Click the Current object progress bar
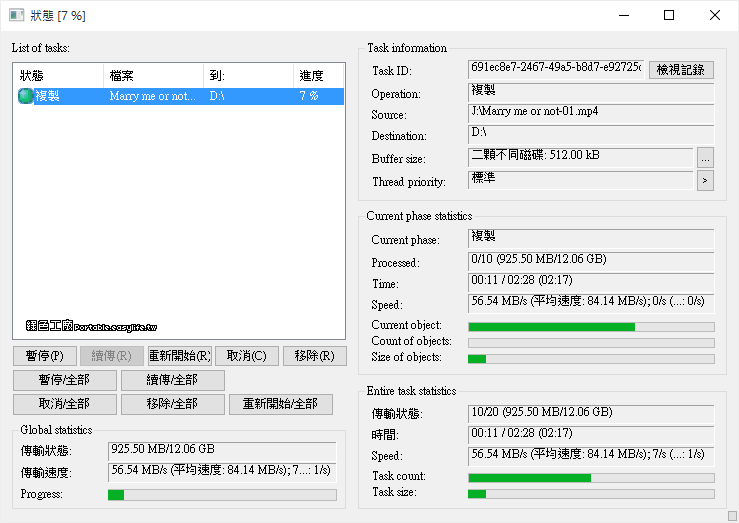Image resolution: width=739 pixels, height=523 pixels. pyautogui.click(x=591, y=327)
